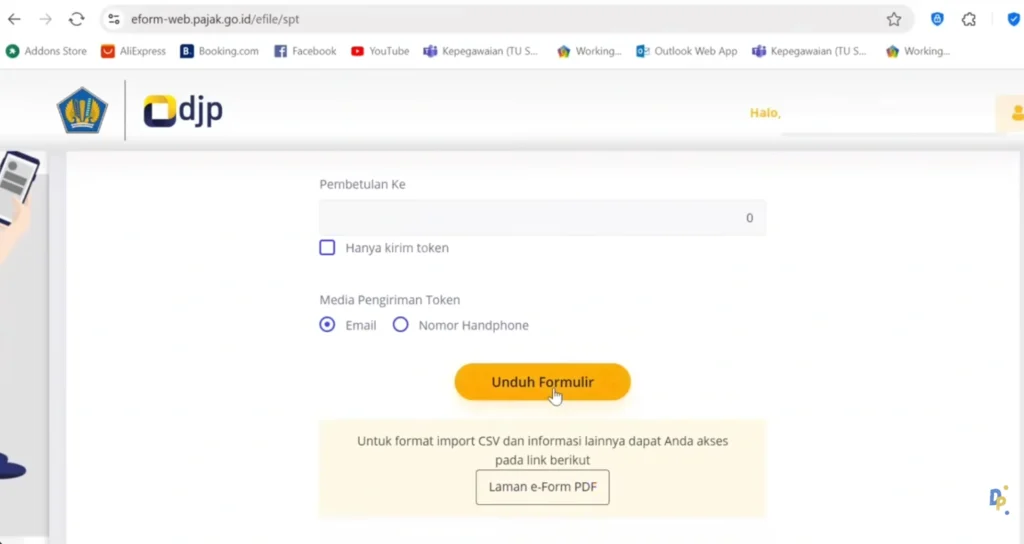The height and width of the screenshot is (544, 1024).
Task: Tick the Hanya kirim token checkbox
Action: click(x=327, y=248)
